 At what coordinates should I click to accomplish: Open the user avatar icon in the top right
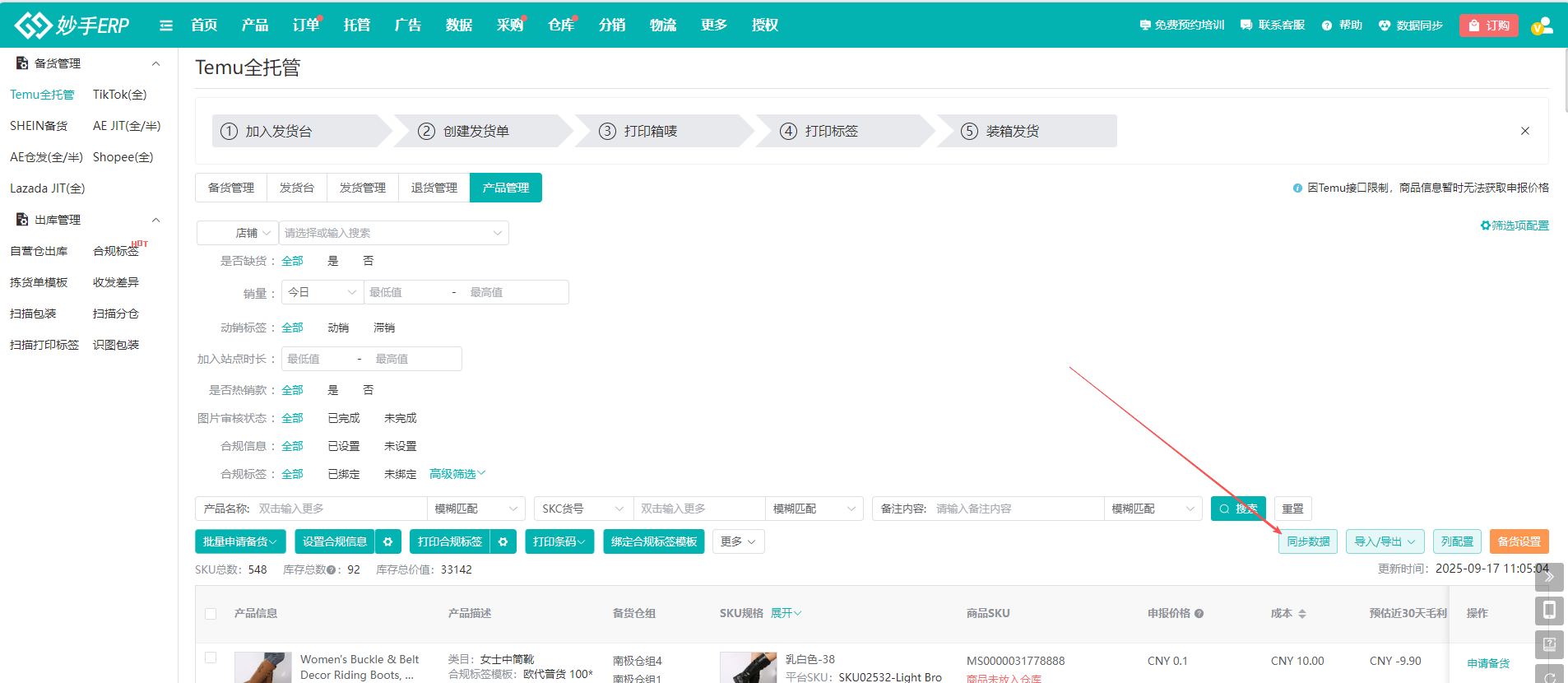click(x=1542, y=26)
